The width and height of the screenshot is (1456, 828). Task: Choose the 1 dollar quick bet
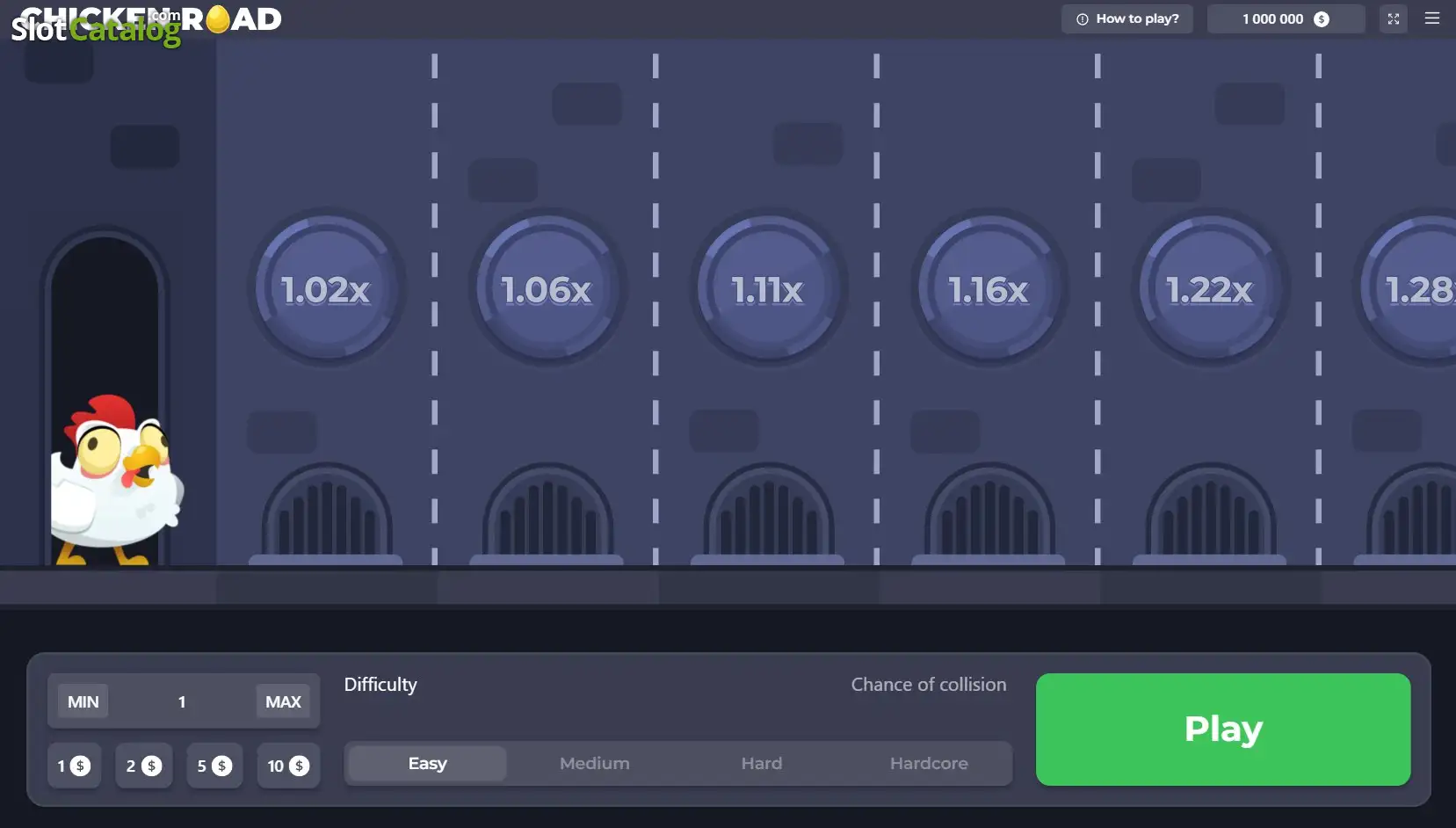(74, 766)
